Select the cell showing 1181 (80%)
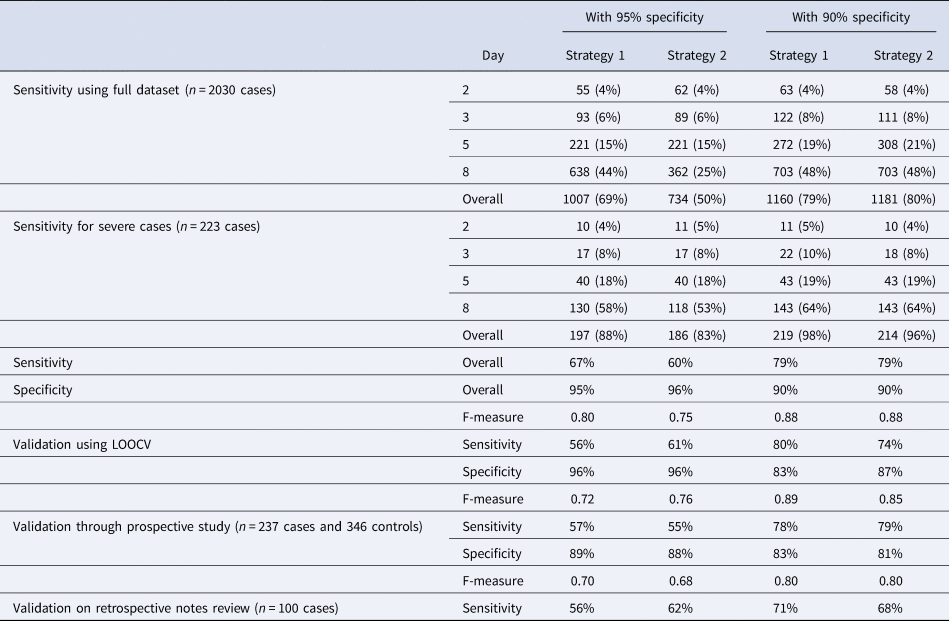Screen dimensions: 949x621 tap(901, 199)
